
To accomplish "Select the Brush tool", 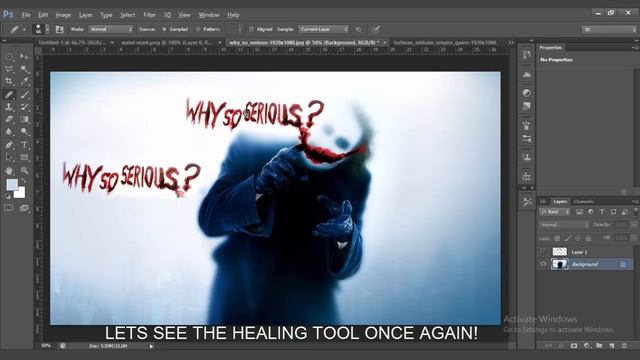I will (24, 94).
